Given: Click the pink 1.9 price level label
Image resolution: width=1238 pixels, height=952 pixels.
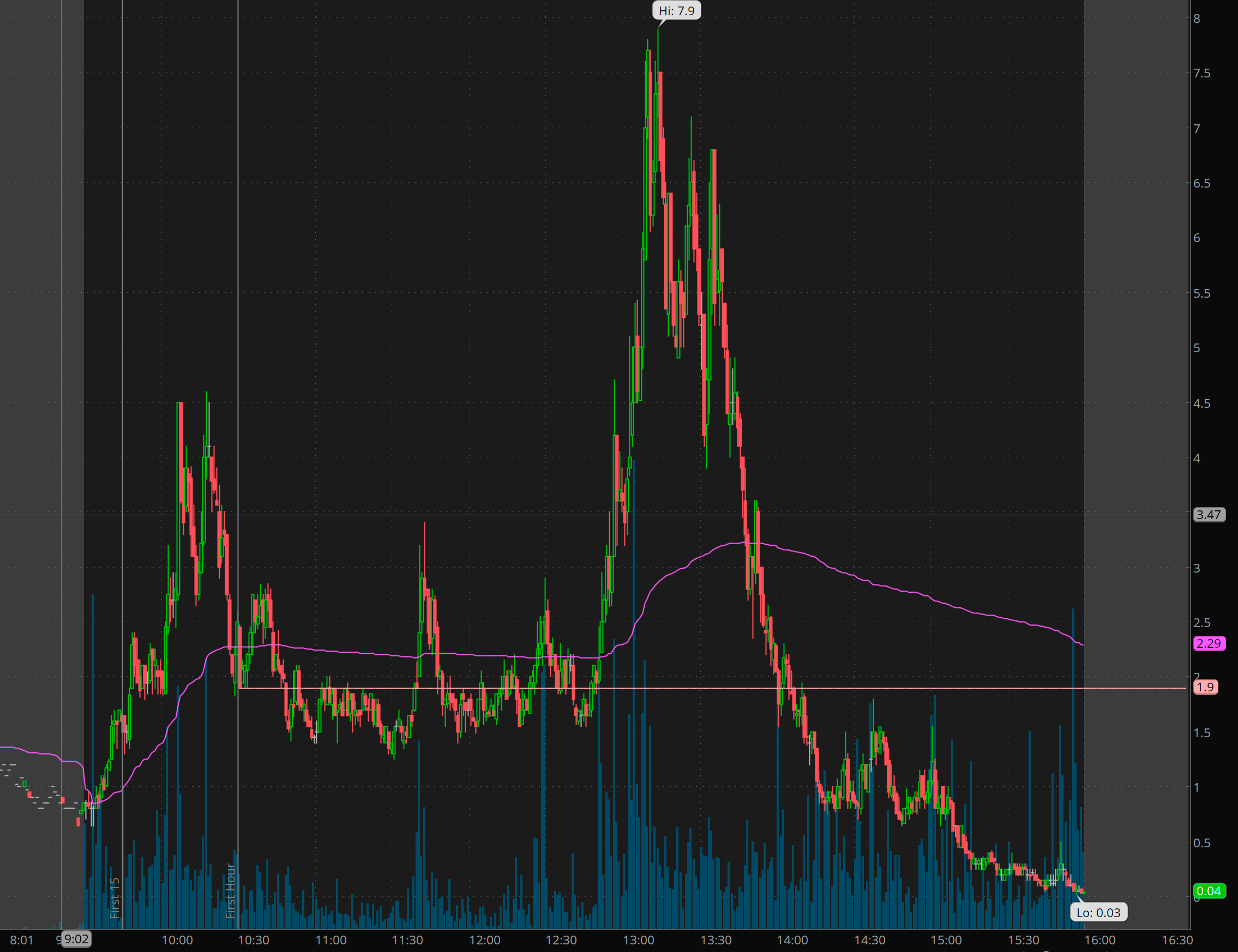Looking at the screenshot, I should point(1205,688).
